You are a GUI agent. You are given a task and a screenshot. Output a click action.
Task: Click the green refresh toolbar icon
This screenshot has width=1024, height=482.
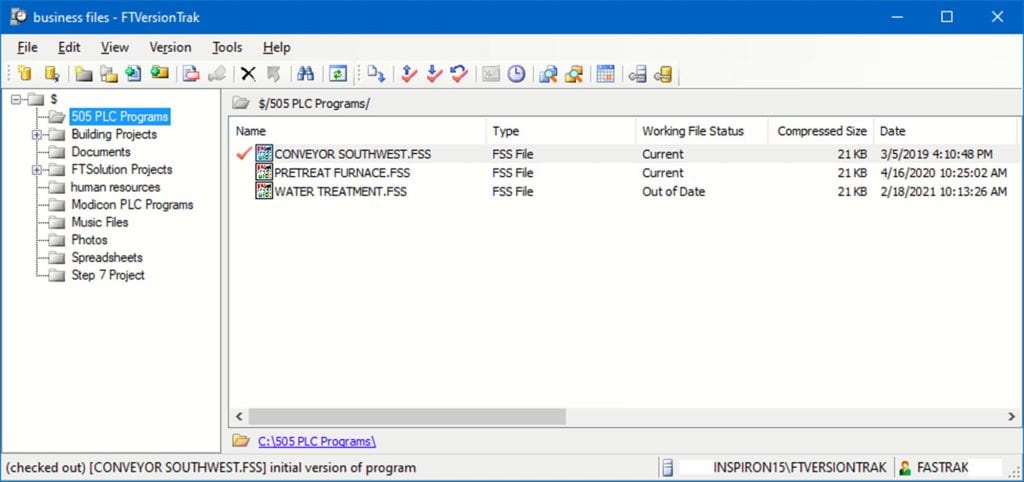click(x=338, y=74)
